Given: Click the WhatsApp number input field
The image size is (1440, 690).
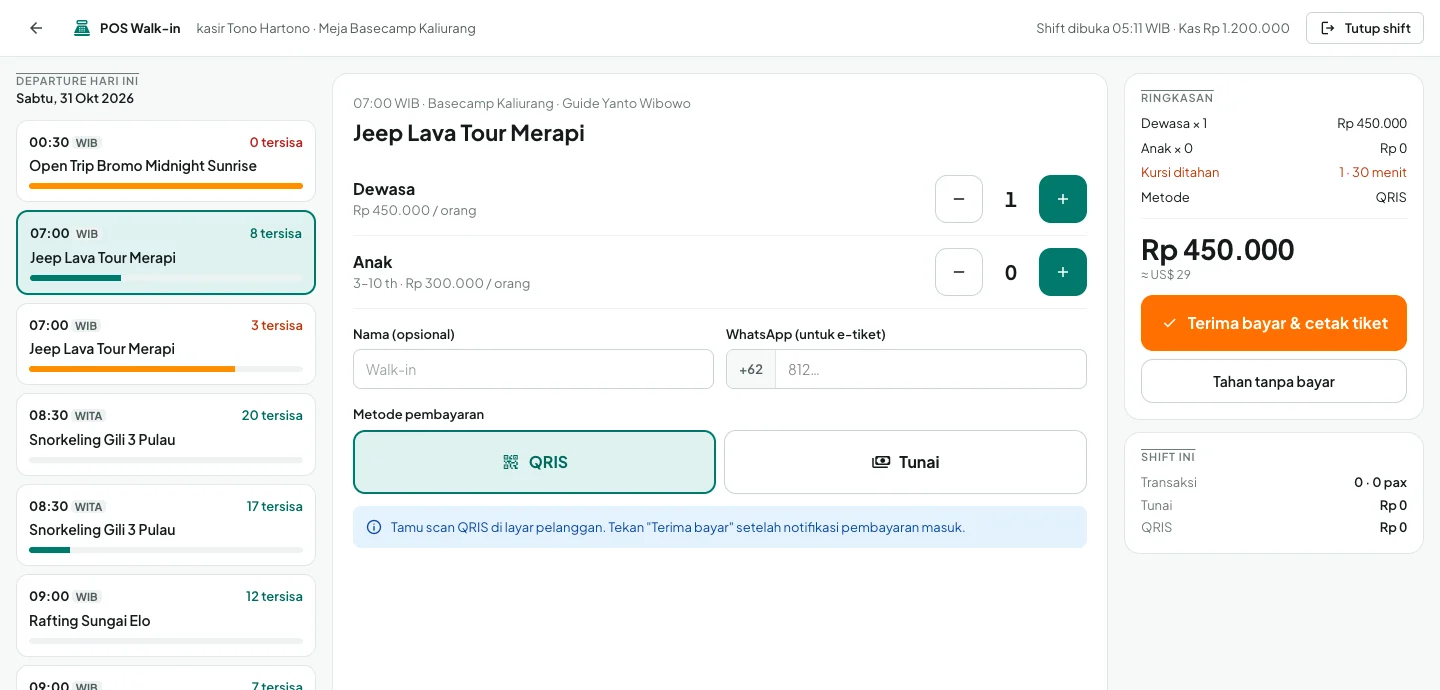Looking at the screenshot, I should (x=931, y=369).
